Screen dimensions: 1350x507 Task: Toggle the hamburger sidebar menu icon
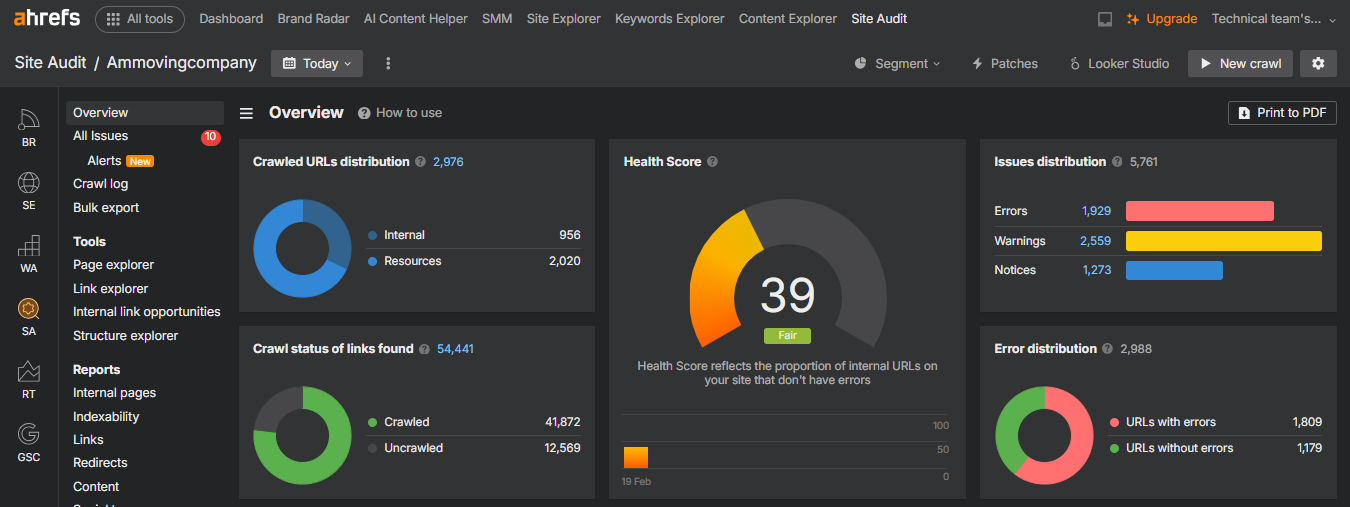click(246, 113)
